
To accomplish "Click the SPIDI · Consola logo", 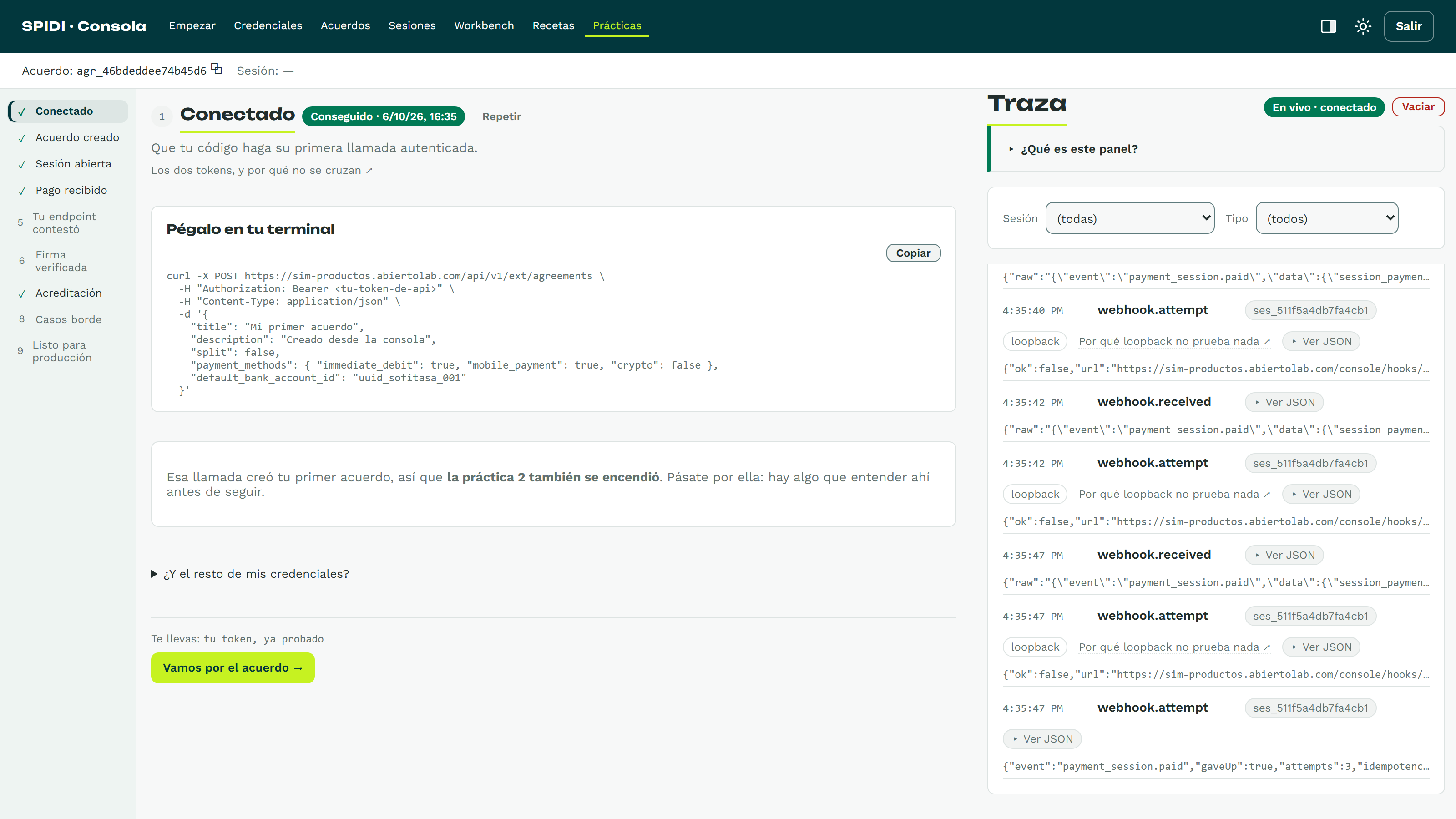I will [84, 26].
